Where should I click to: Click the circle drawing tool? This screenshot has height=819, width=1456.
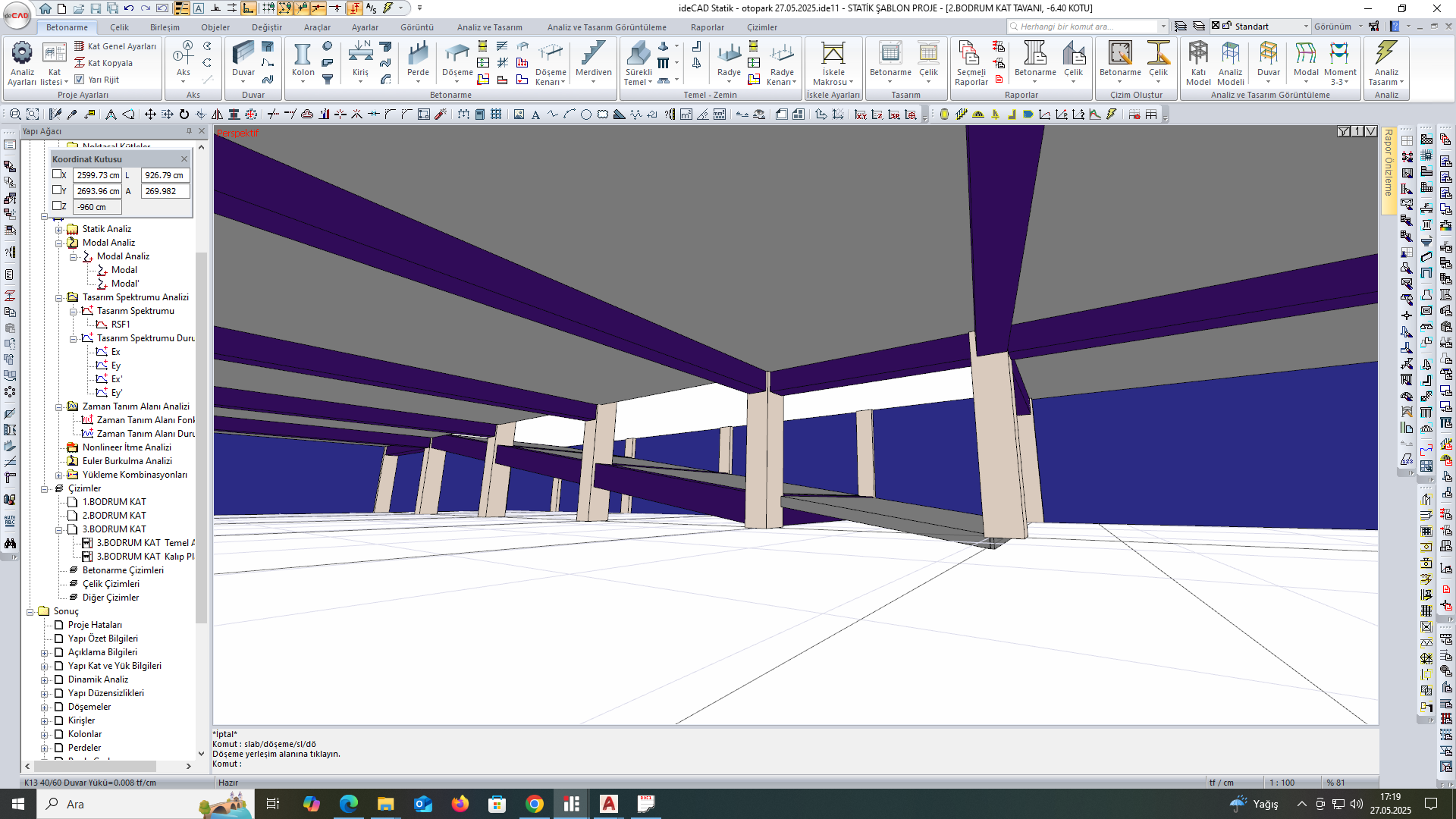(x=586, y=115)
